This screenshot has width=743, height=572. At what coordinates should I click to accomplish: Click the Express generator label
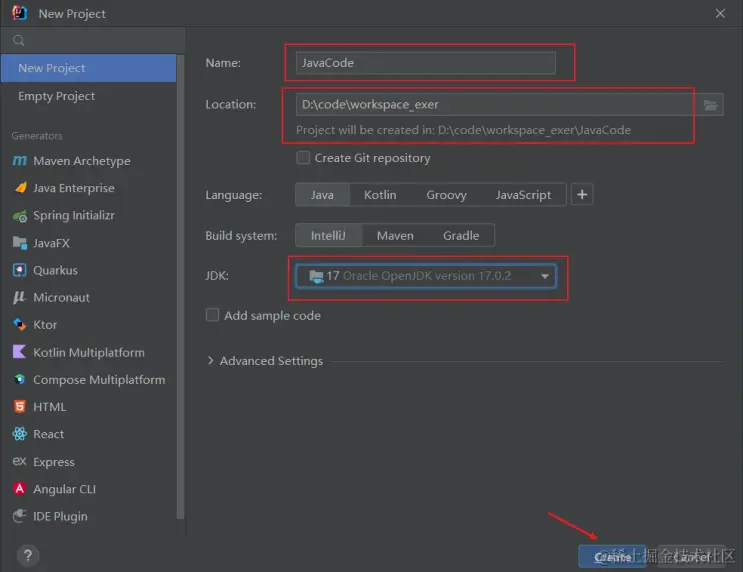click(54, 462)
